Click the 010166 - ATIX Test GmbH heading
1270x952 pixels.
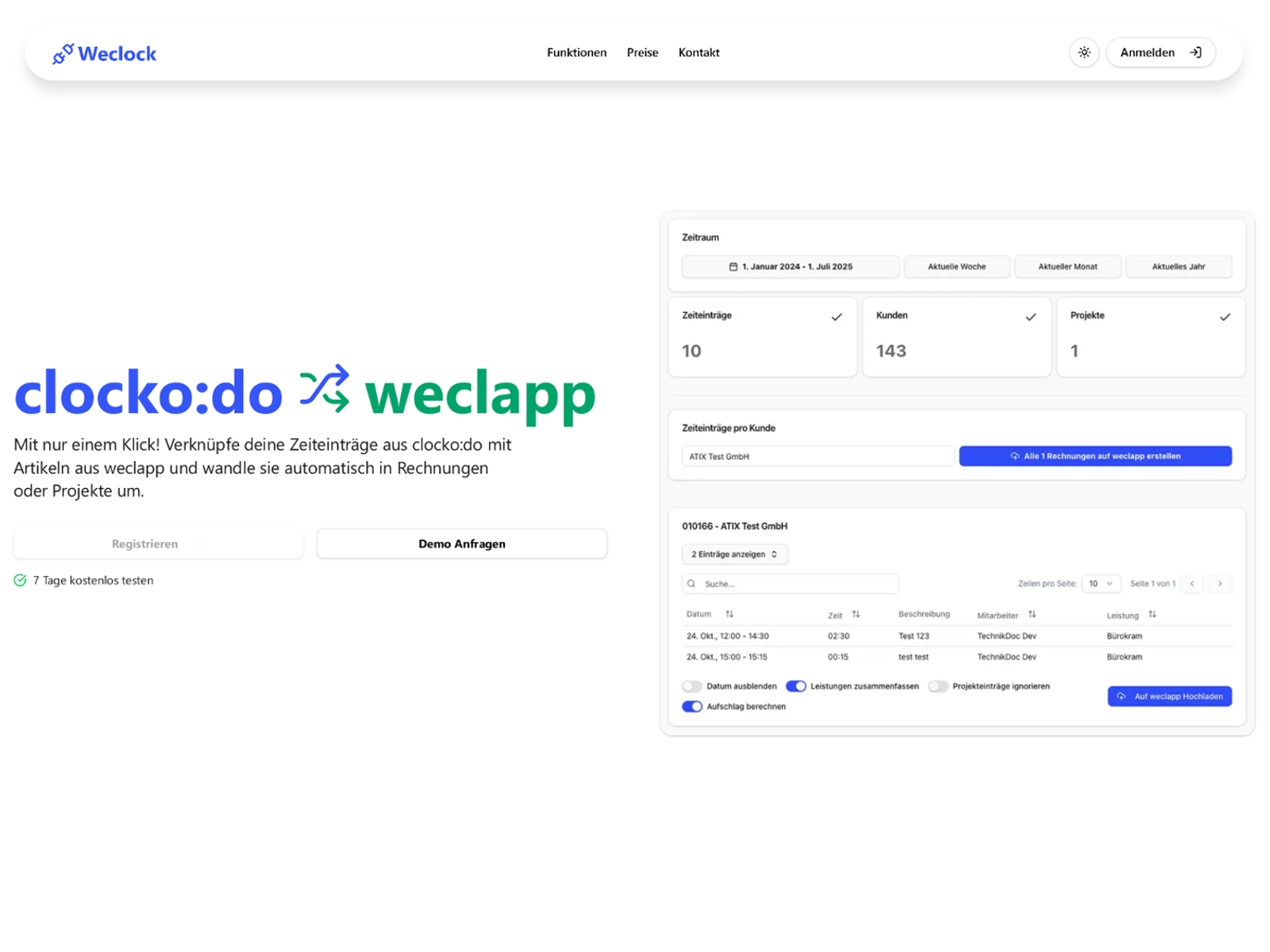tap(734, 526)
